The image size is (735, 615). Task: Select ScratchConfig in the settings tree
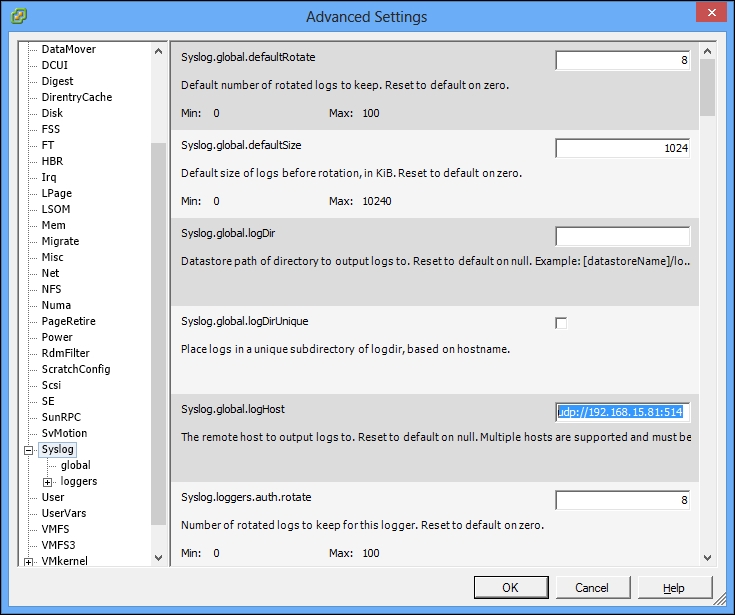[76, 369]
